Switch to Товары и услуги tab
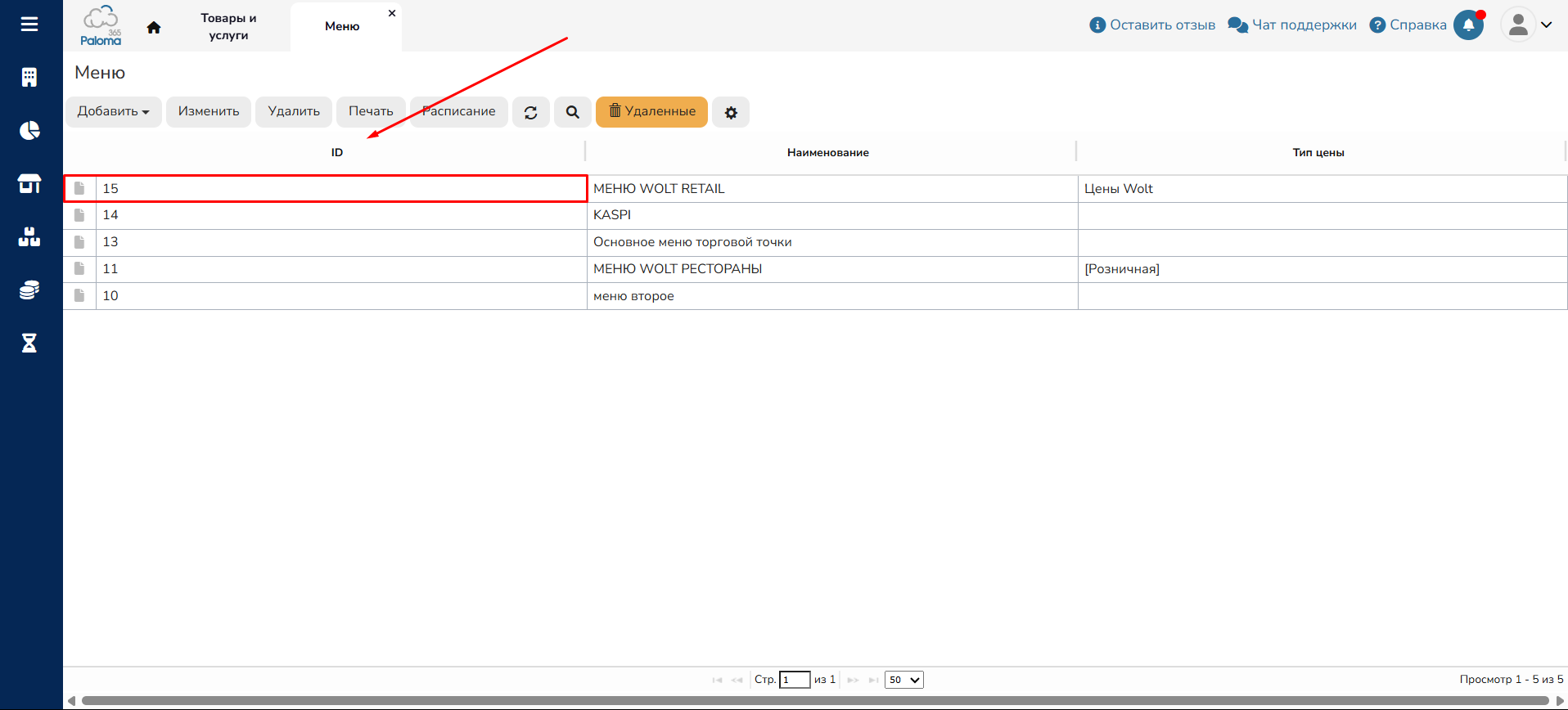 point(228,26)
